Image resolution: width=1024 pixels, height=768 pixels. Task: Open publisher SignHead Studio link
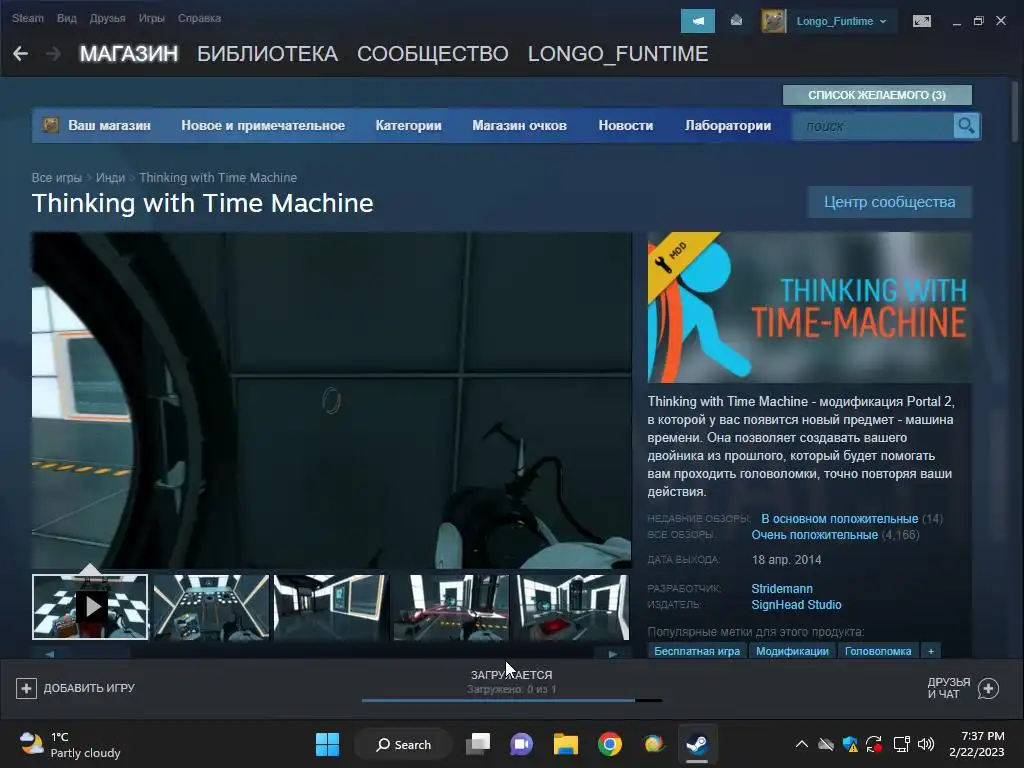[x=796, y=605]
